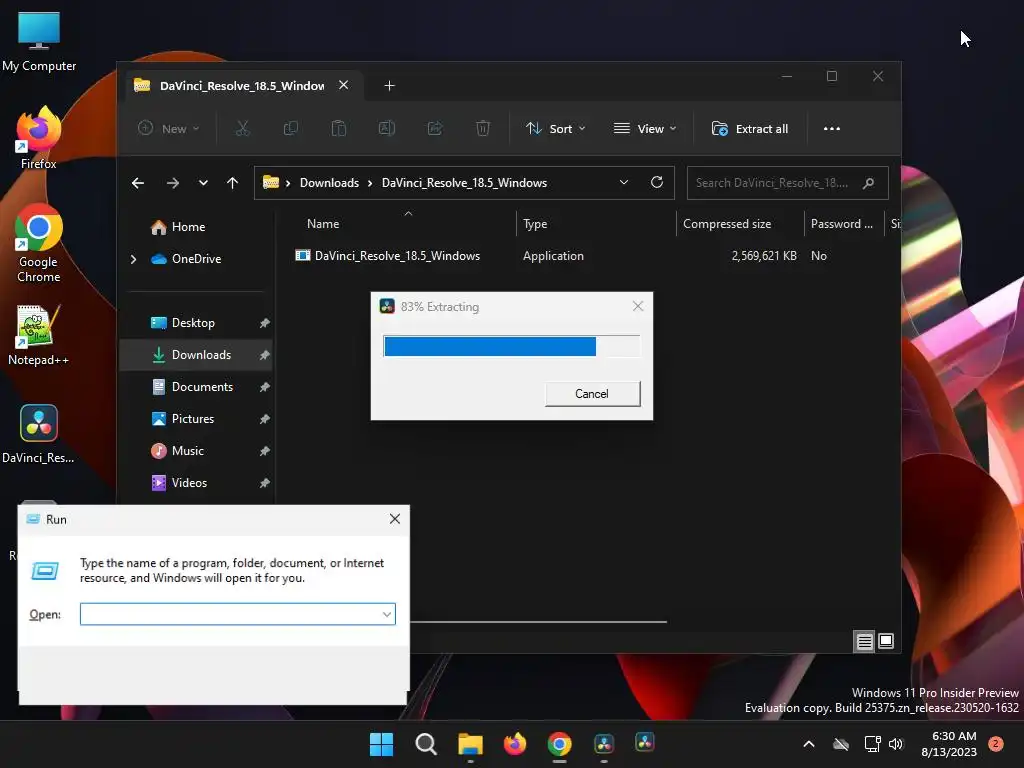Open taskbar Search magnifier
Viewport: 1024px width, 768px height.
click(426, 744)
